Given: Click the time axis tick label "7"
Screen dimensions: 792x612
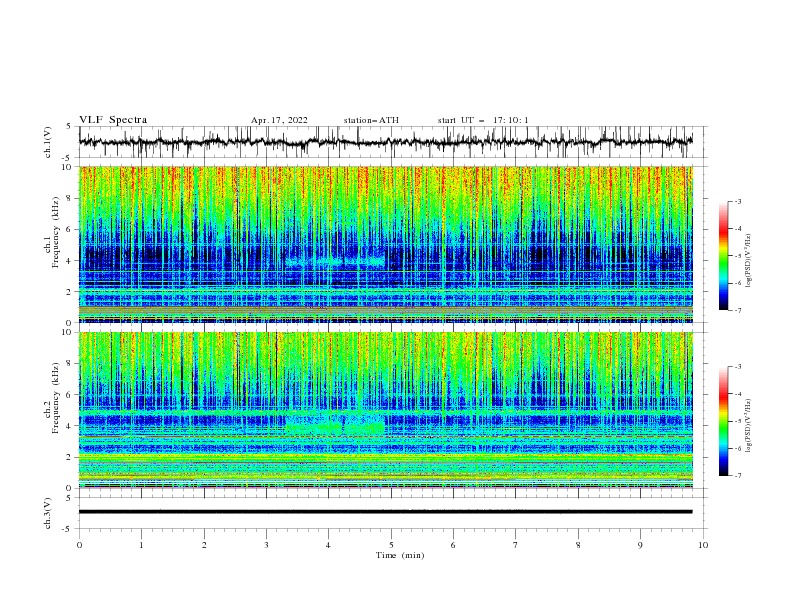Looking at the screenshot, I should click(516, 545).
